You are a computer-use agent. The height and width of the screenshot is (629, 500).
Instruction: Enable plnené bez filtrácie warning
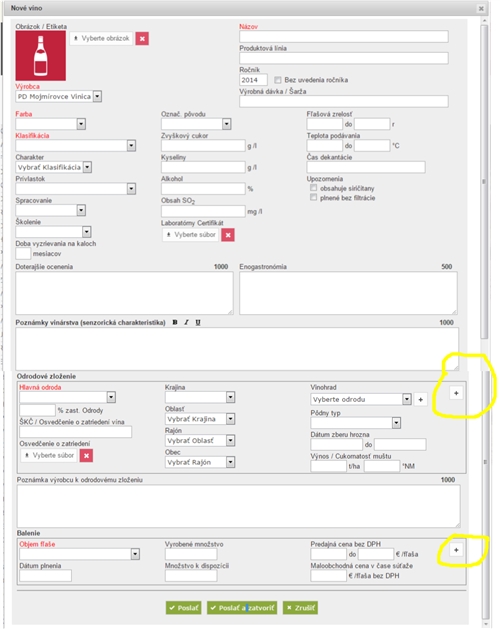tap(313, 197)
